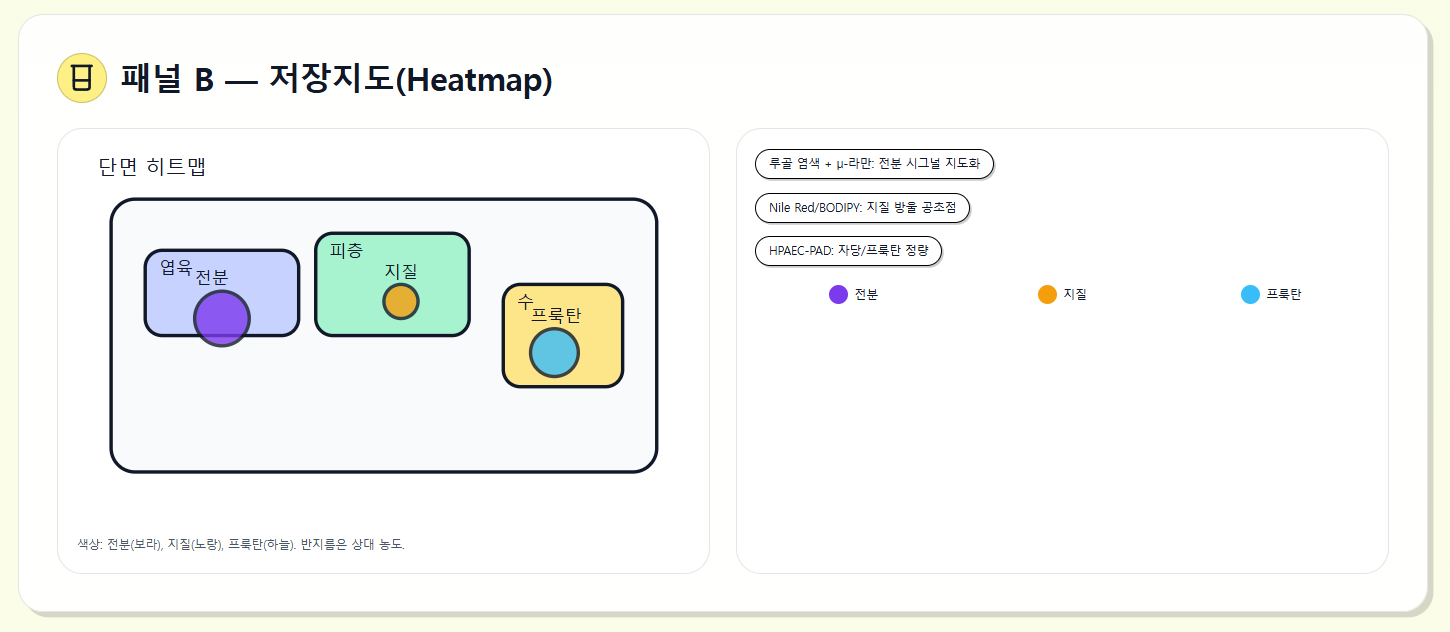Click the 엽육 label text
The height and width of the screenshot is (632, 1450).
pyautogui.click(x=176, y=267)
